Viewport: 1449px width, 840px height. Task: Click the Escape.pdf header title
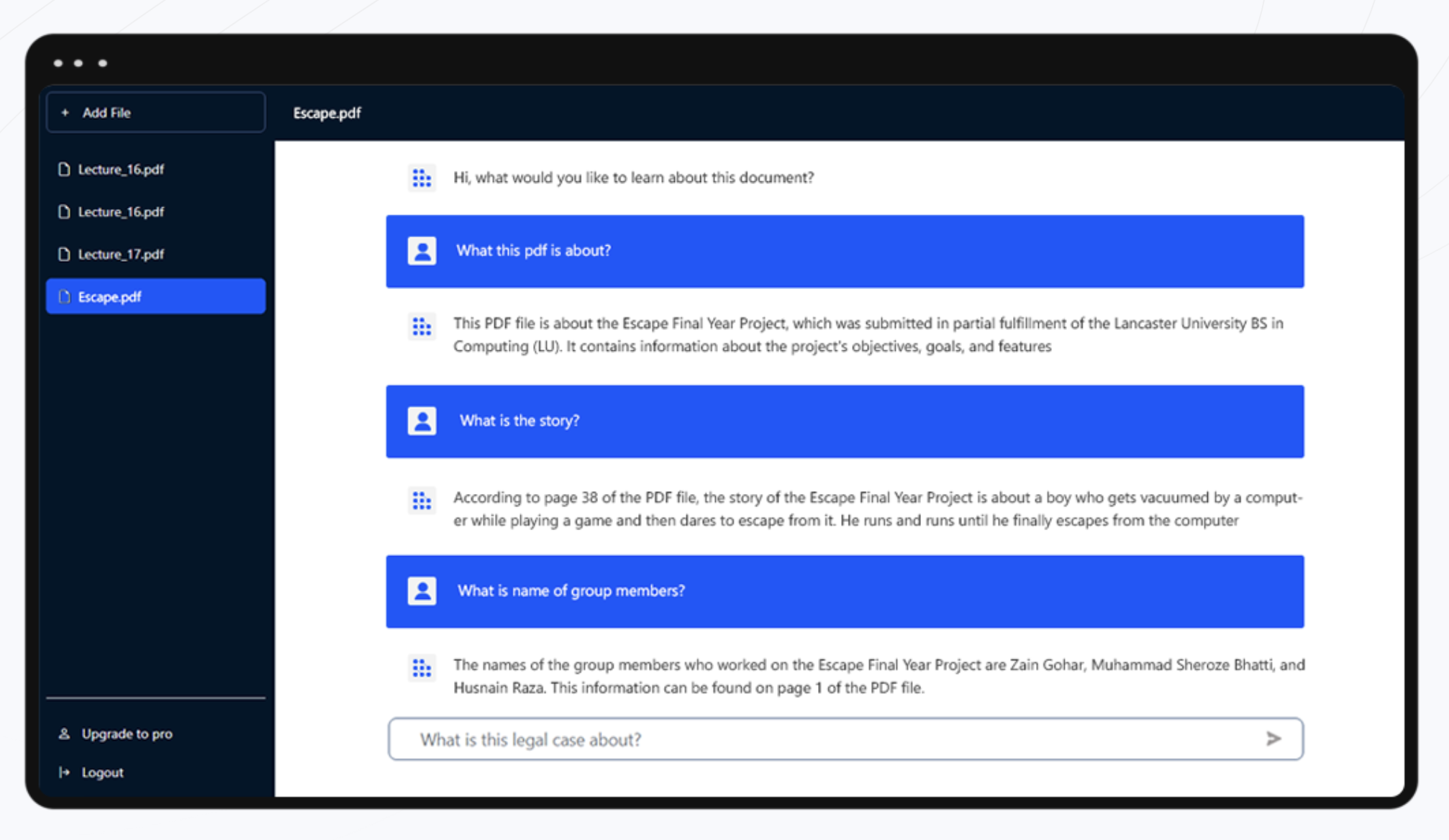click(327, 113)
